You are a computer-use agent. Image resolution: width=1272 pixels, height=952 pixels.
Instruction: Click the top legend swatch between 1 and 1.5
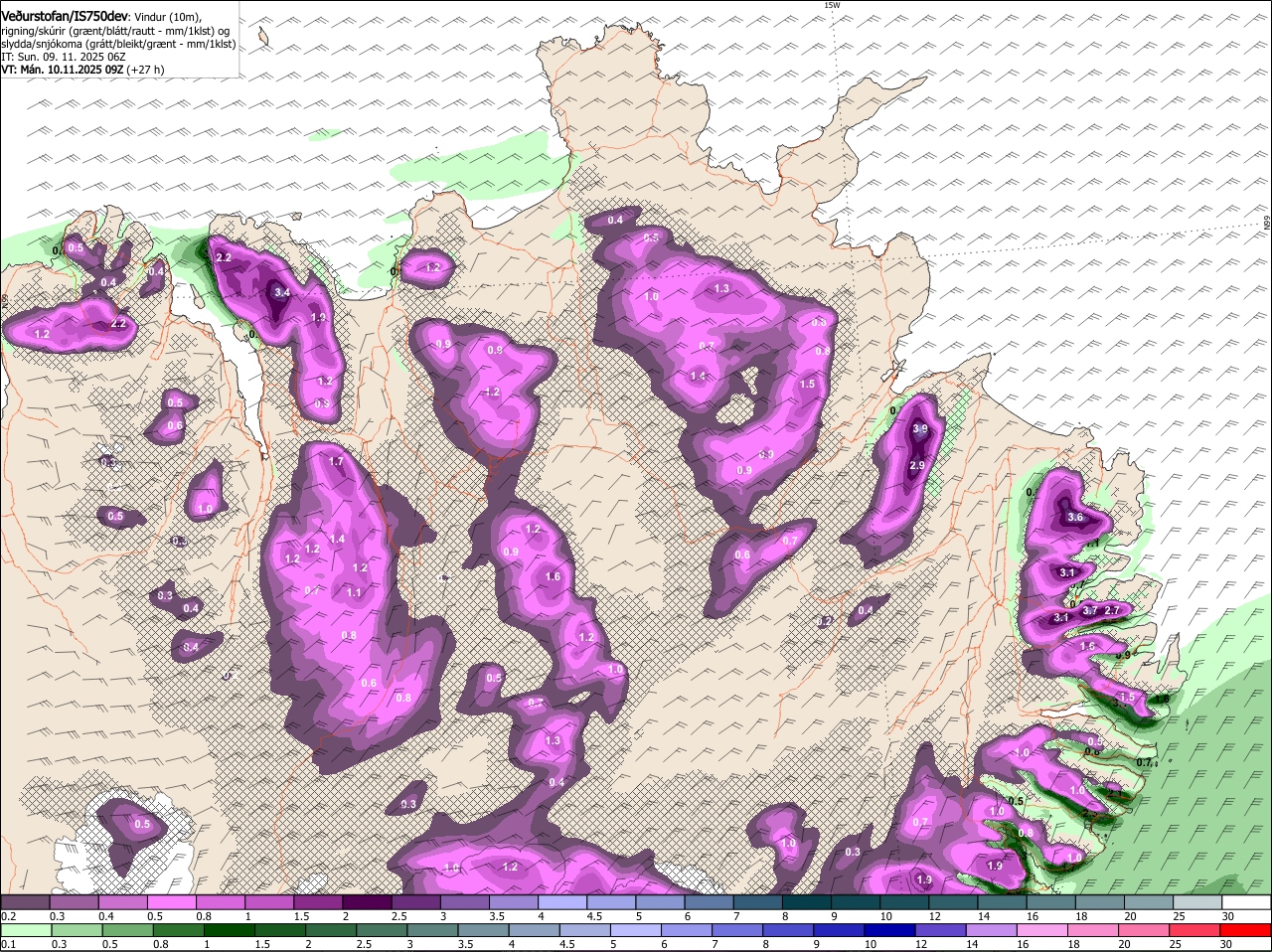[x=268, y=901]
